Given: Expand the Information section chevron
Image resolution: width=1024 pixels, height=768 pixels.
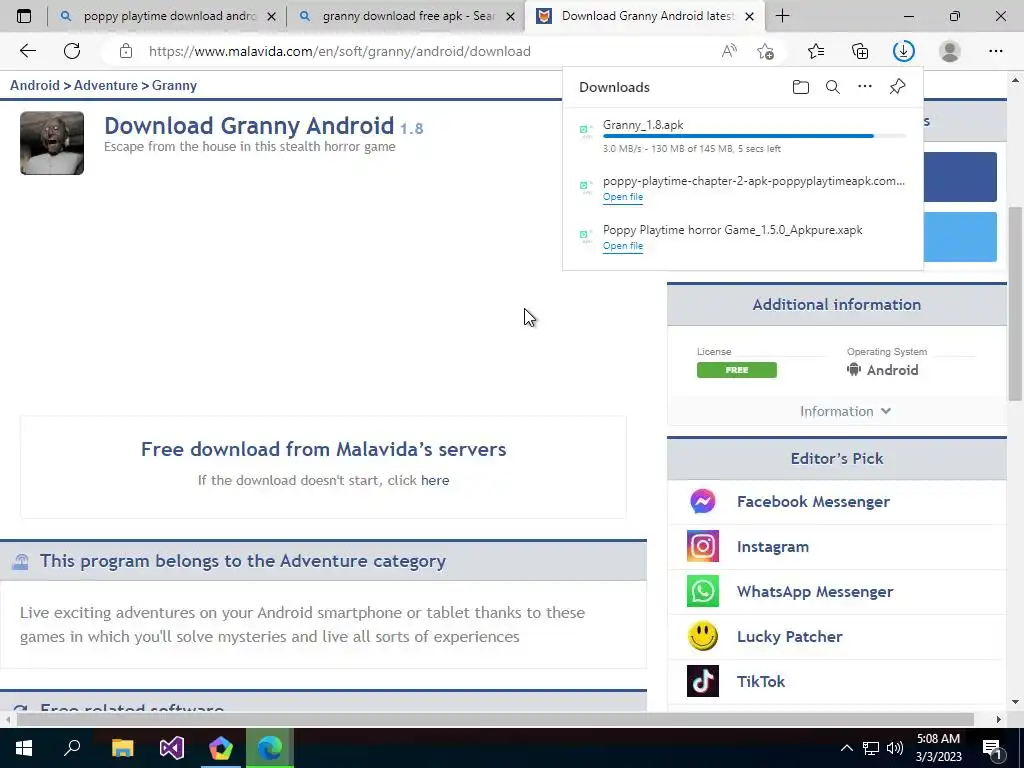Looking at the screenshot, I should (x=886, y=411).
